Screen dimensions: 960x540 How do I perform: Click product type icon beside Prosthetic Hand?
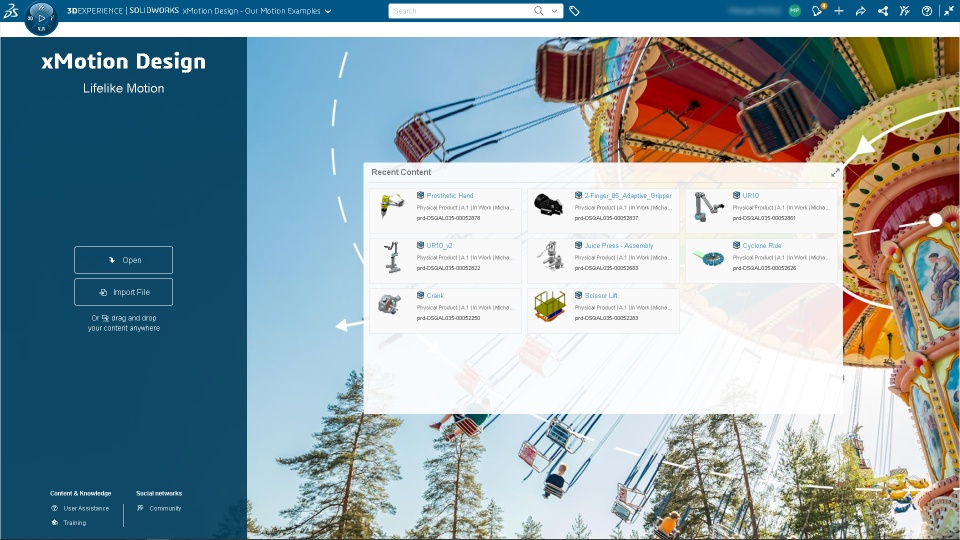tap(420, 195)
